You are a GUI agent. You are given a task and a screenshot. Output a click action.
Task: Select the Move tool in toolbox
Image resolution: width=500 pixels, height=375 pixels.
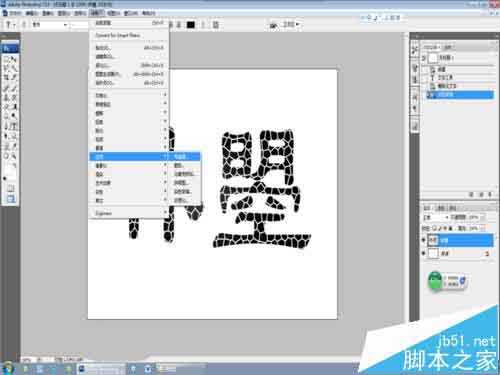tap(14, 60)
